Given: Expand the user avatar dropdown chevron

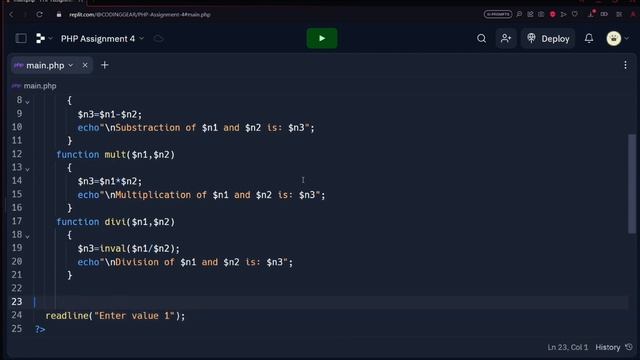Looking at the screenshot, I should (627, 38).
